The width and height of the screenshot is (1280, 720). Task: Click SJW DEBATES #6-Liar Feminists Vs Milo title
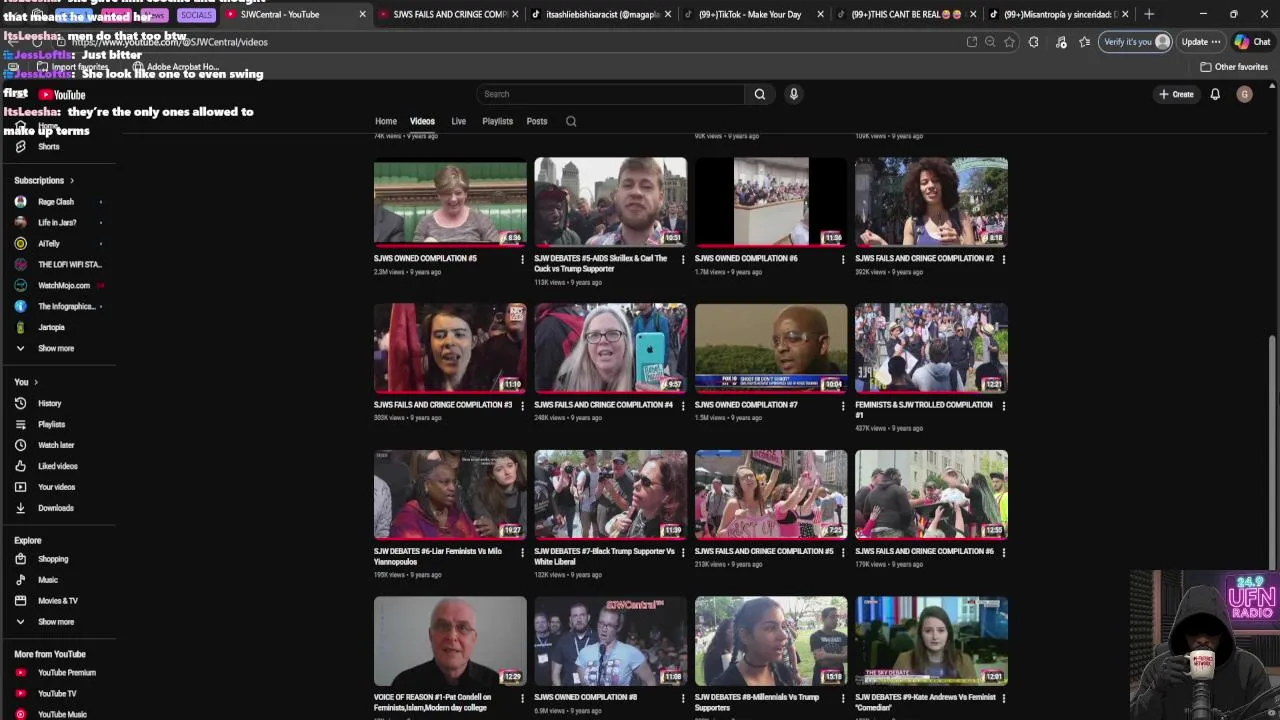pyautogui.click(x=438, y=556)
